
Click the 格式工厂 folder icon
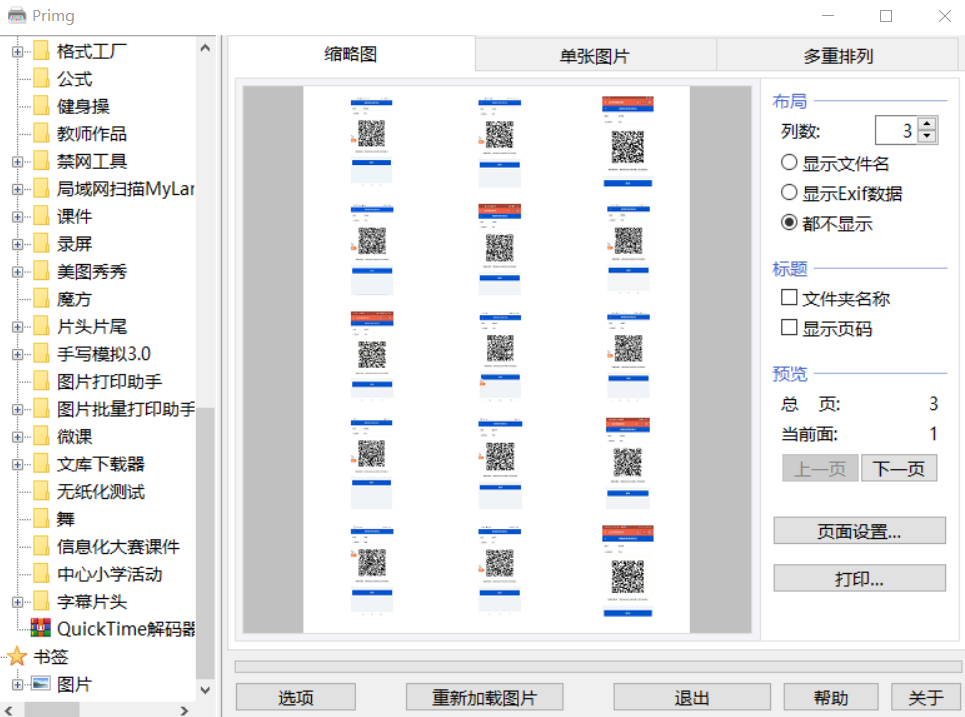click(x=41, y=50)
